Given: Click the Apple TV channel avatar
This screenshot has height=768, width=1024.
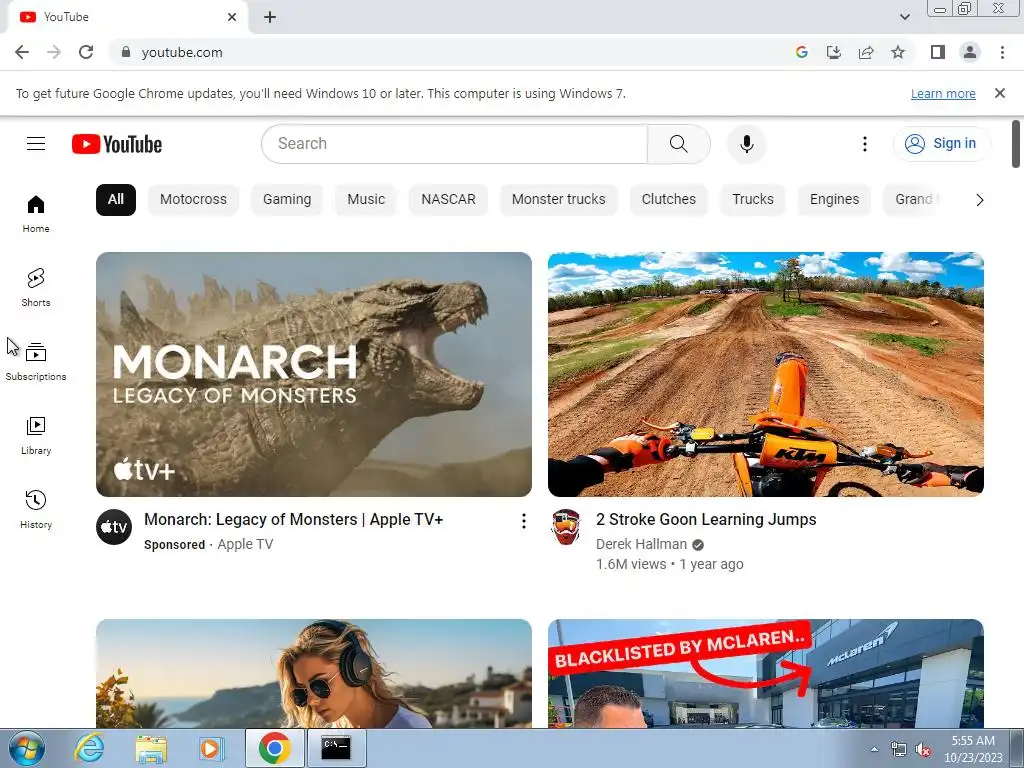Looking at the screenshot, I should point(114,526).
